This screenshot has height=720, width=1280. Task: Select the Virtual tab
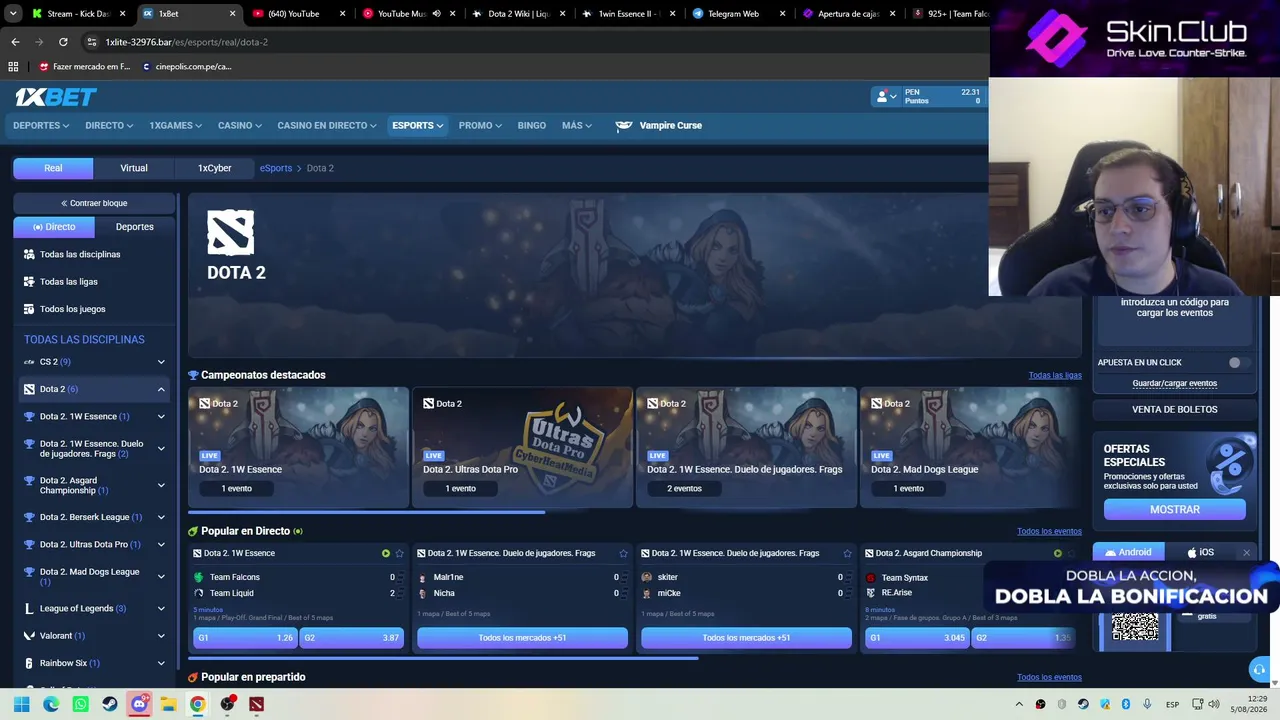tap(134, 168)
